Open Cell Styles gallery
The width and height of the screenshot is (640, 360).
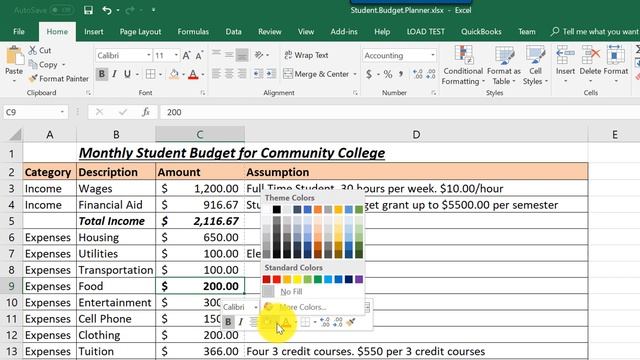pyautogui.click(x=535, y=65)
